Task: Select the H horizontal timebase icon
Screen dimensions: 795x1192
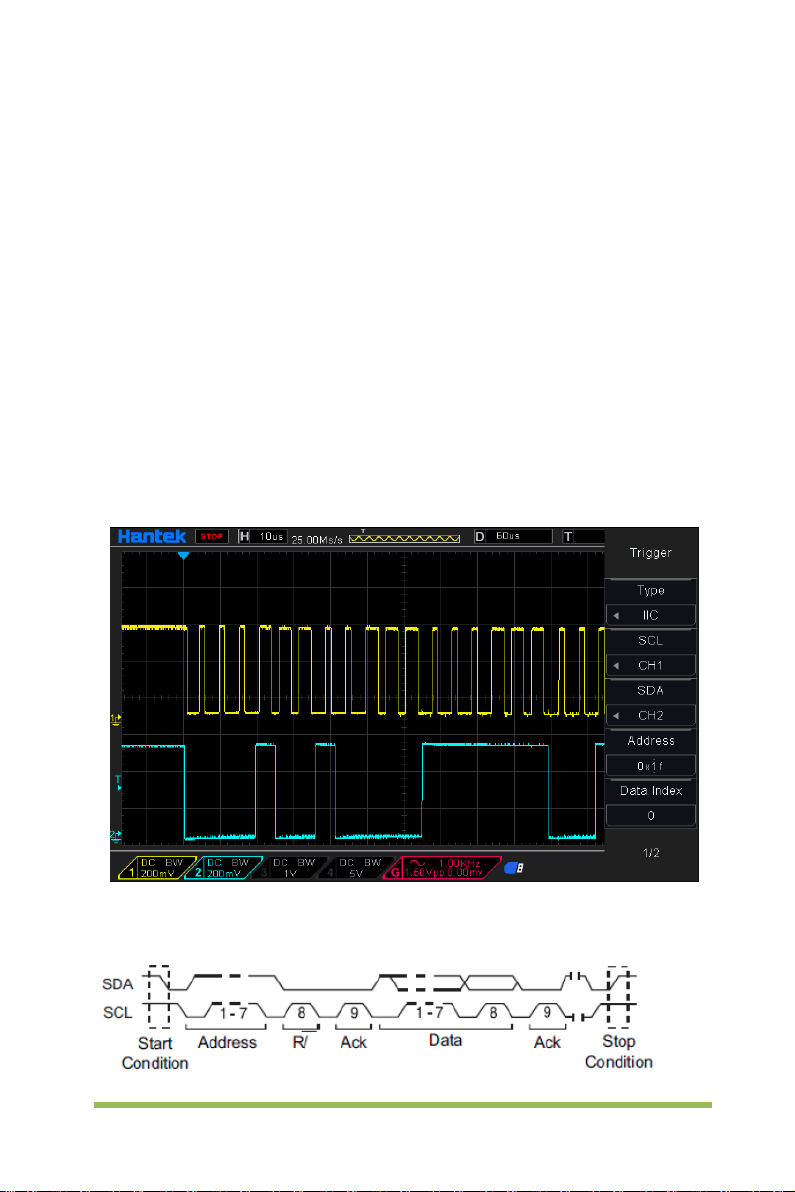Action: (x=244, y=537)
